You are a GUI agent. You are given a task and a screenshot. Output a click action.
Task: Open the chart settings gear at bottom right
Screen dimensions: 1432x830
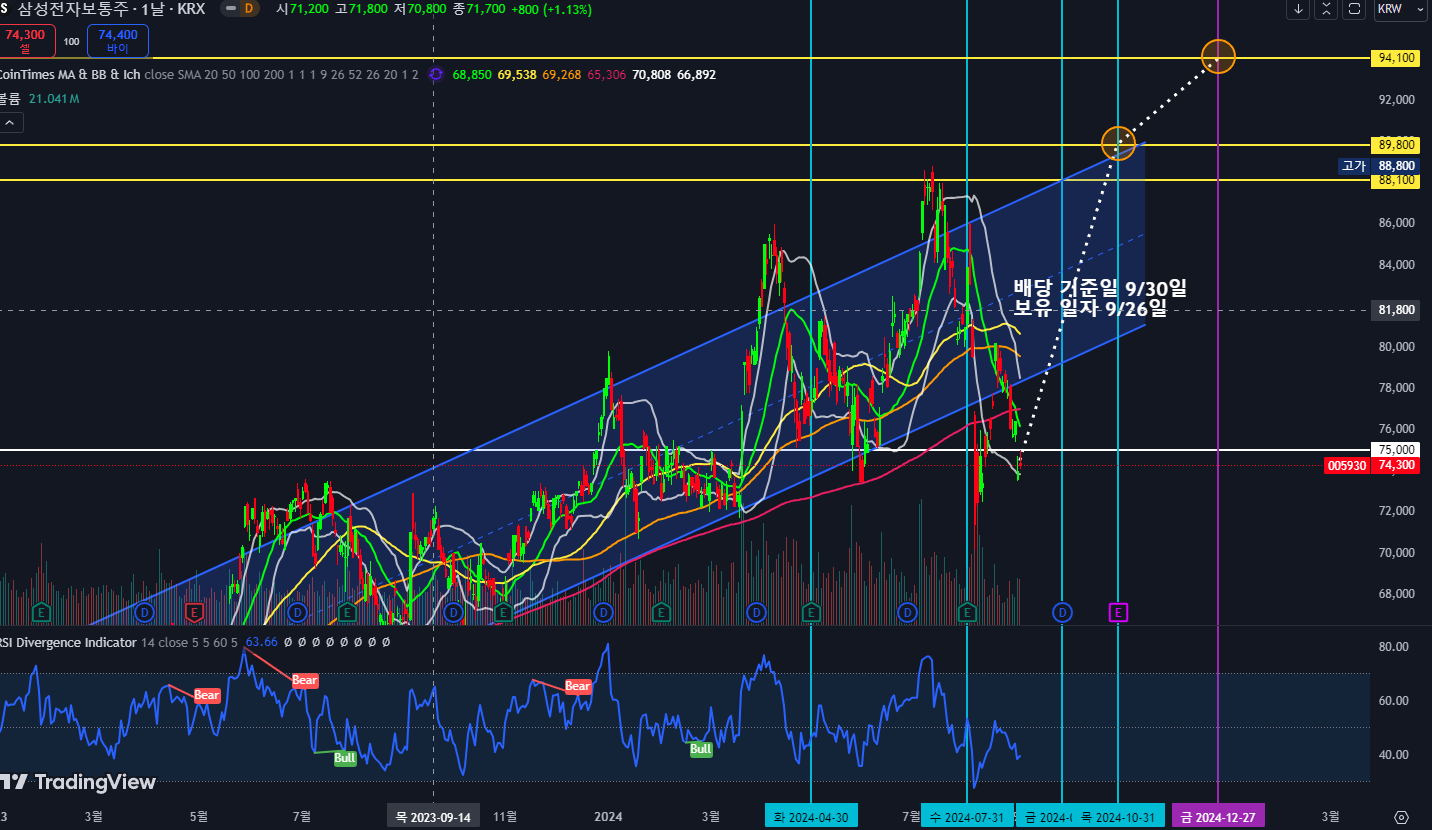[x=1401, y=817]
